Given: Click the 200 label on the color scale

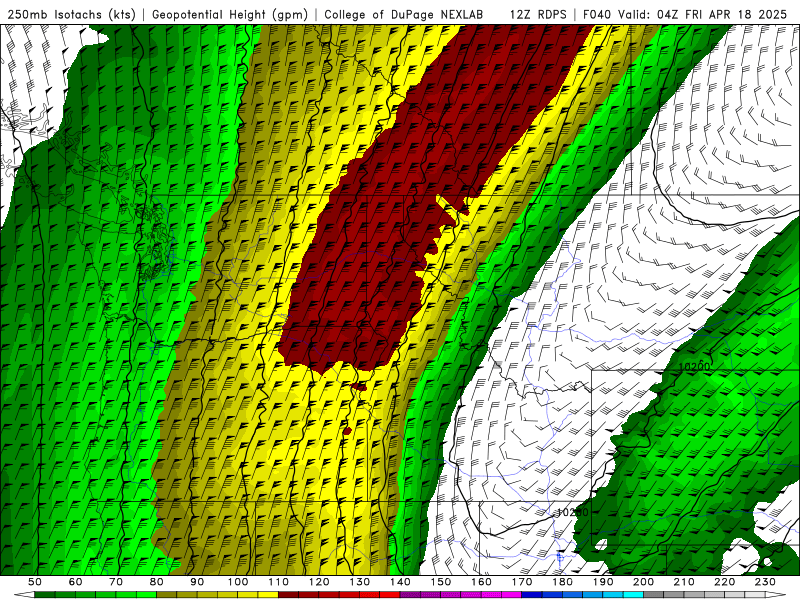Looking at the screenshot, I should (643, 582).
